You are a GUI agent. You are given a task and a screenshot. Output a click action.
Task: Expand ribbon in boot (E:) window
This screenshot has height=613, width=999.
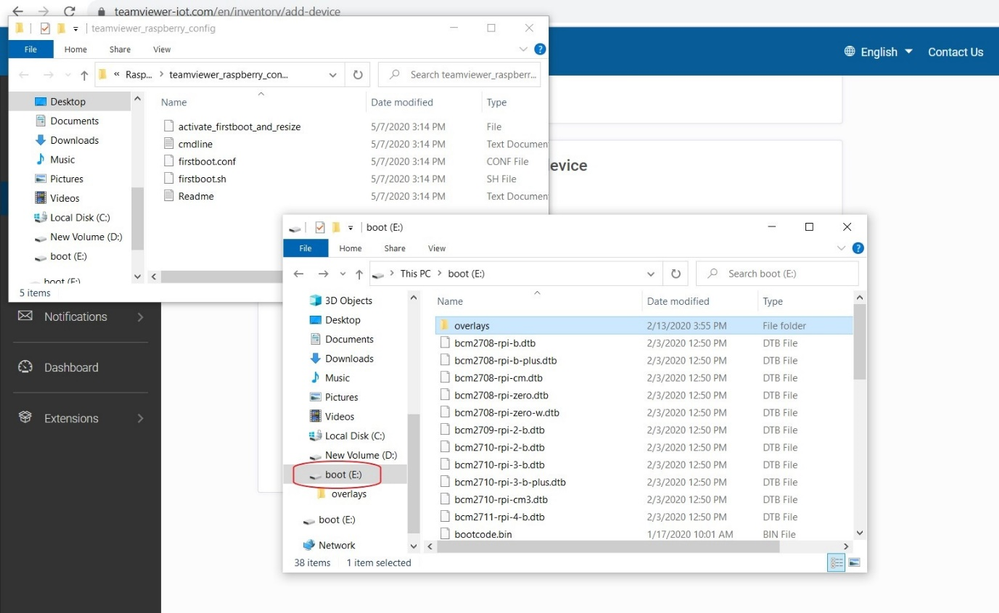click(x=841, y=249)
